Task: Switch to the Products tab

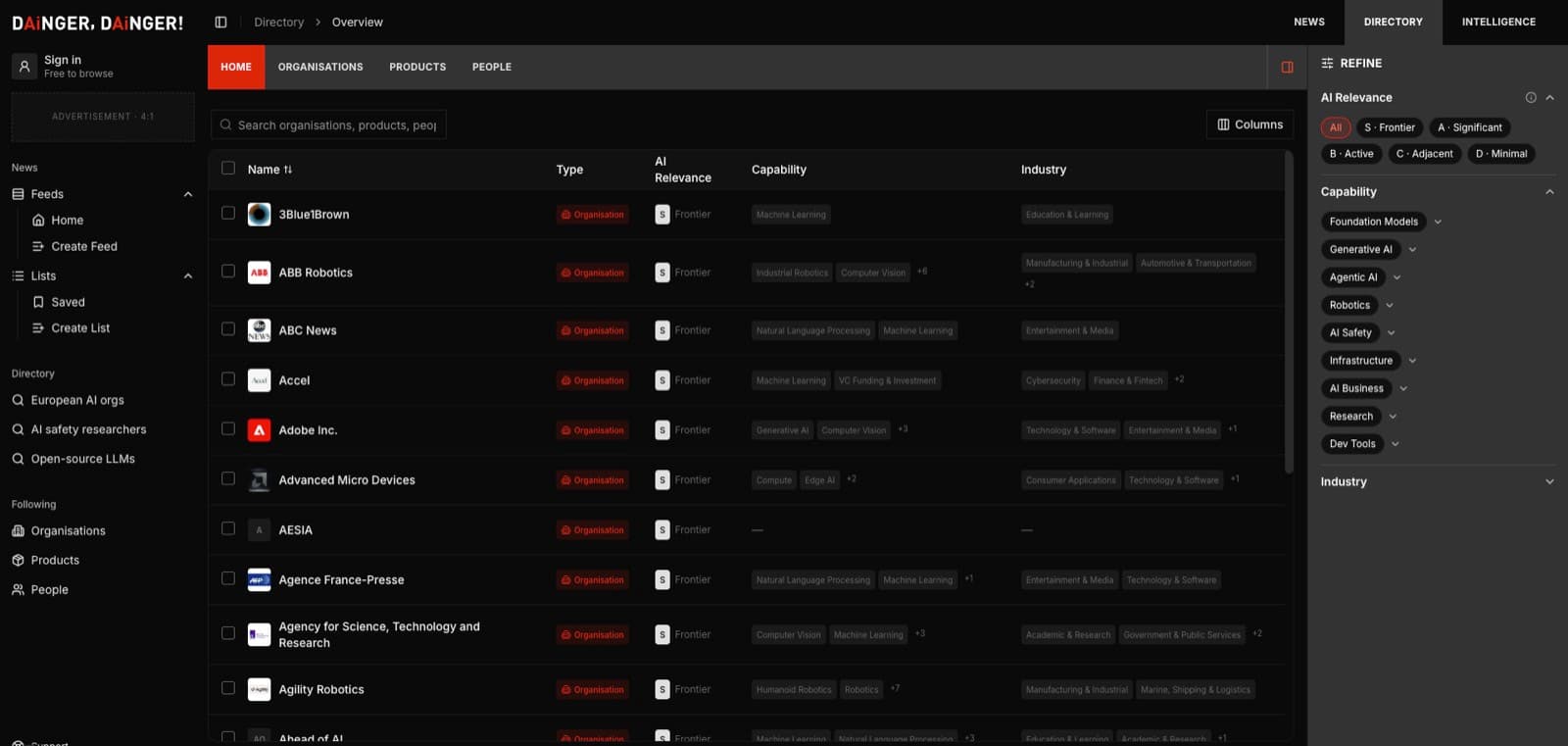Action: tap(417, 67)
